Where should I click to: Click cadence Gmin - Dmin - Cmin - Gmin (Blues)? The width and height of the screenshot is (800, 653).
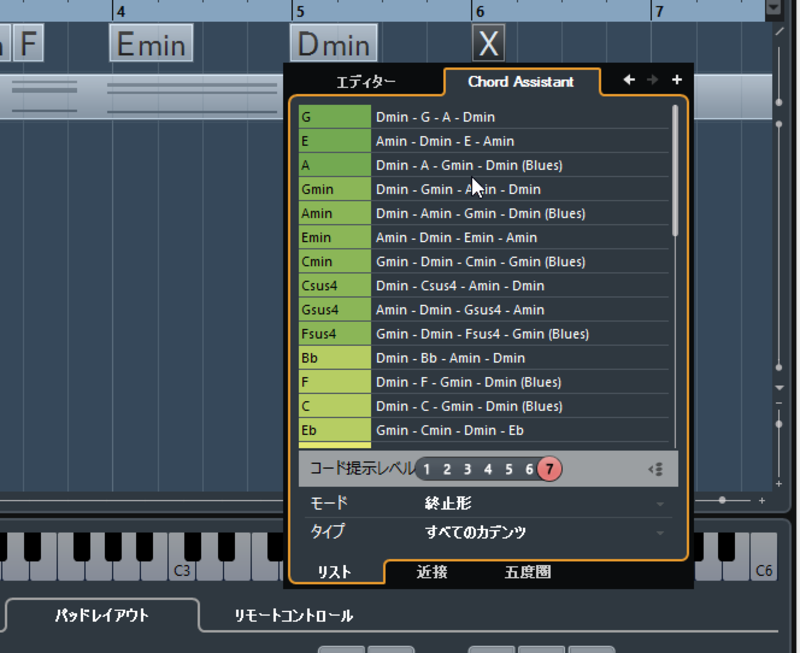tap(481, 261)
